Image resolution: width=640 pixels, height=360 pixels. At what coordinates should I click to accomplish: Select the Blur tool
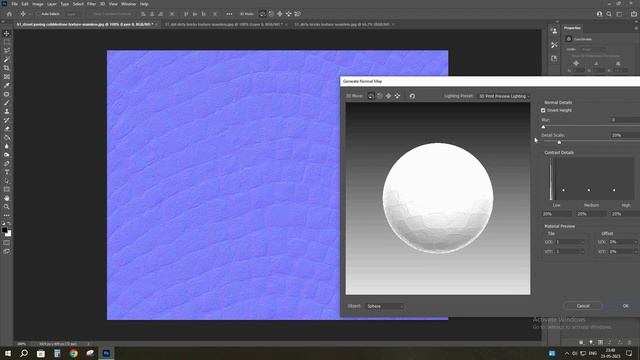click(x=7, y=146)
